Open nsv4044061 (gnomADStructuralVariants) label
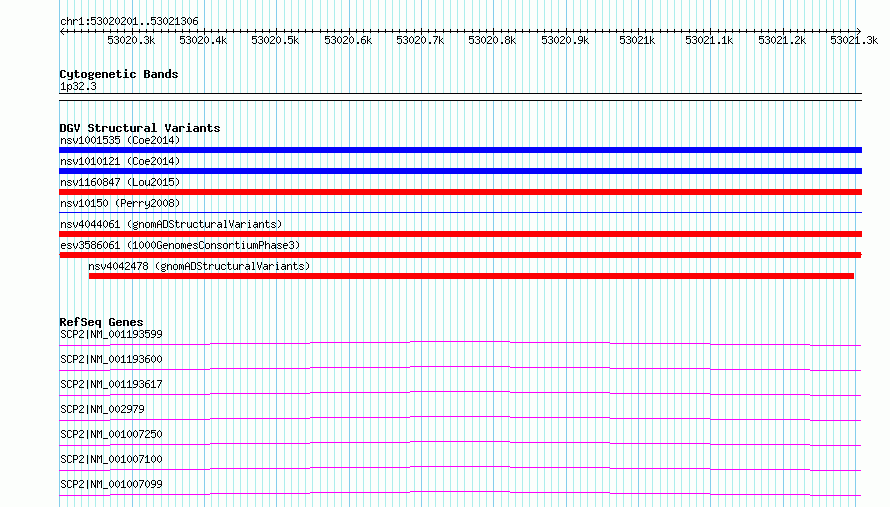The height and width of the screenshot is (507, 890). [x=171, y=224]
